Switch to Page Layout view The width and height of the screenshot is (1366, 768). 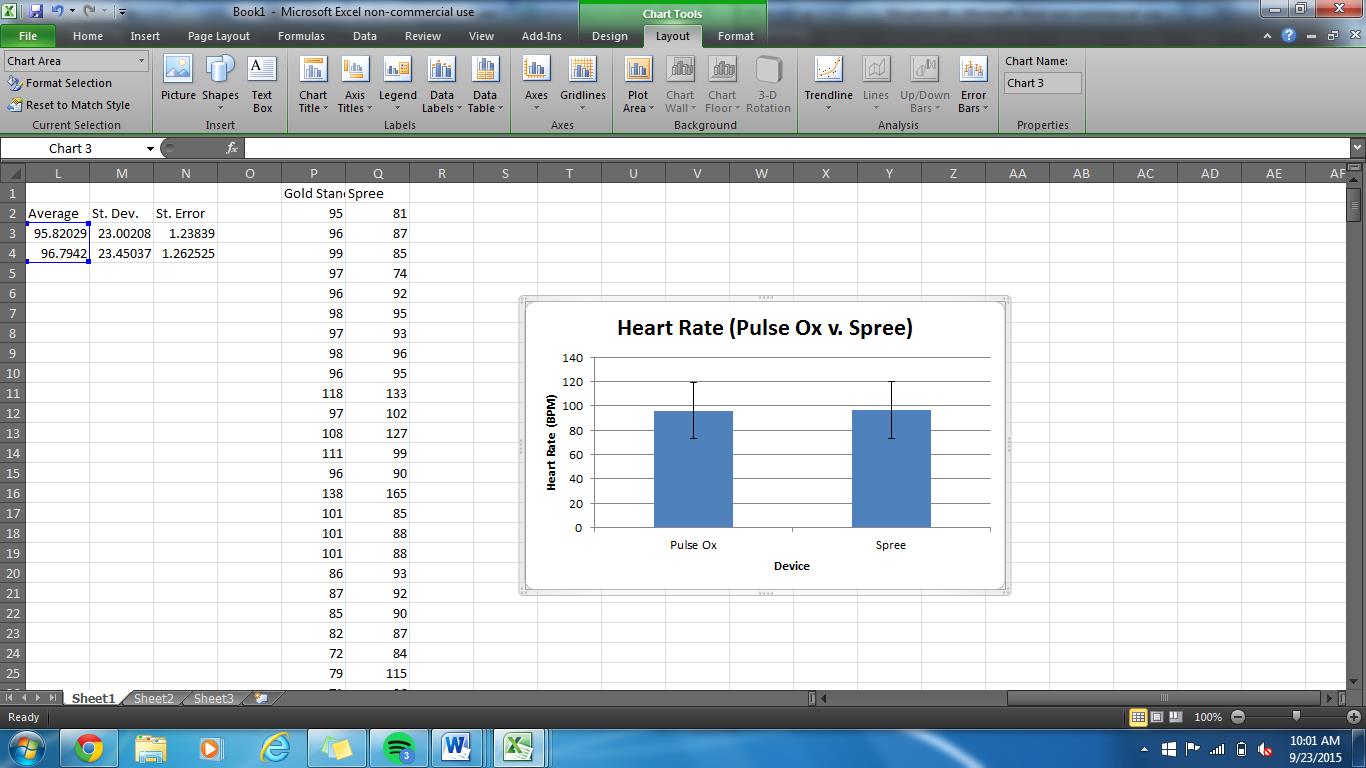1157,717
